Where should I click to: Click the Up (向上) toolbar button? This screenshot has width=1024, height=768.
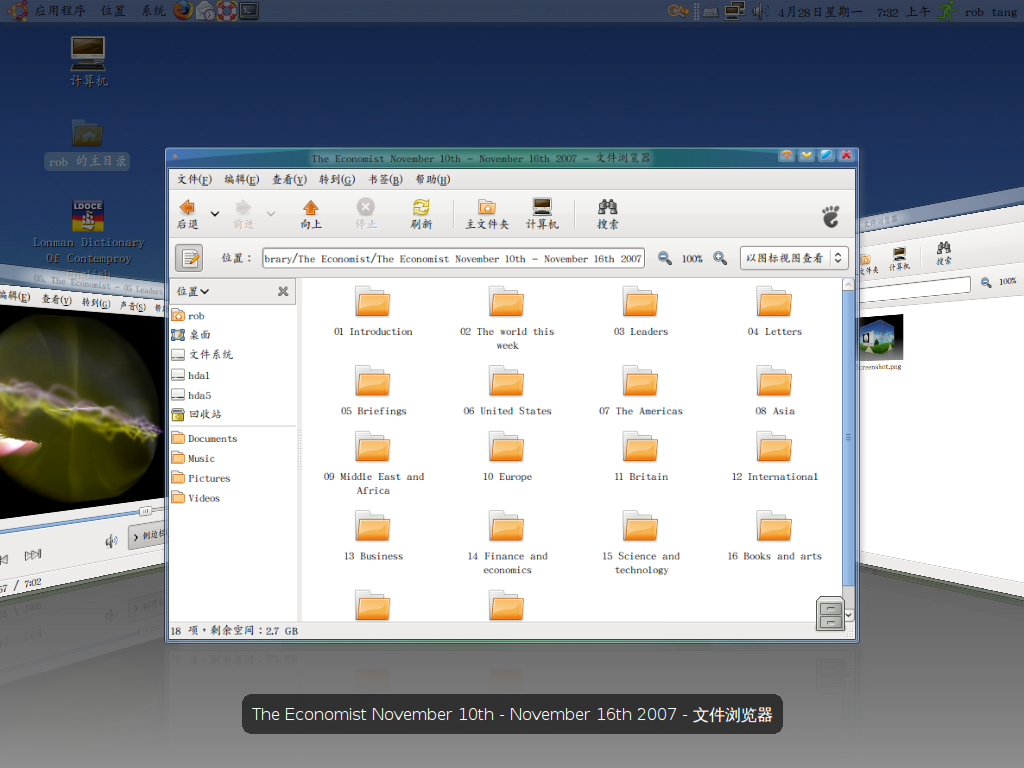click(x=311, y=214)
